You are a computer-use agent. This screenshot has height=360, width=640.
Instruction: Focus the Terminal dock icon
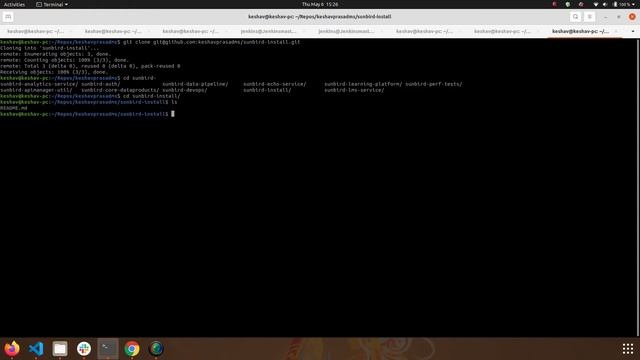[108, 349]
